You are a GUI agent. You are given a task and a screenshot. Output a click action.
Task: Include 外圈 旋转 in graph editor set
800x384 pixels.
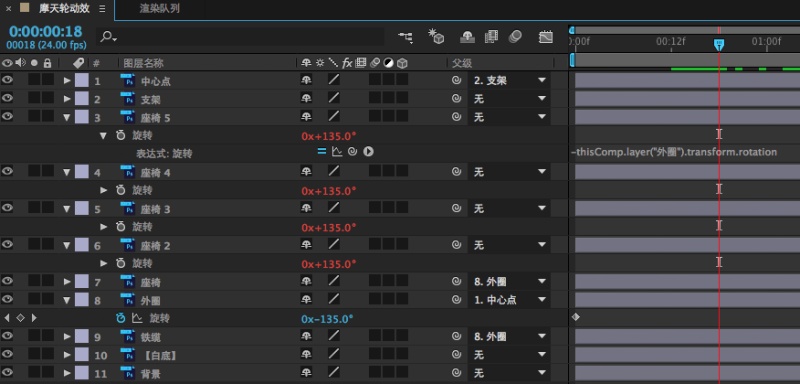pyautogui.click(x=137, y=318)
